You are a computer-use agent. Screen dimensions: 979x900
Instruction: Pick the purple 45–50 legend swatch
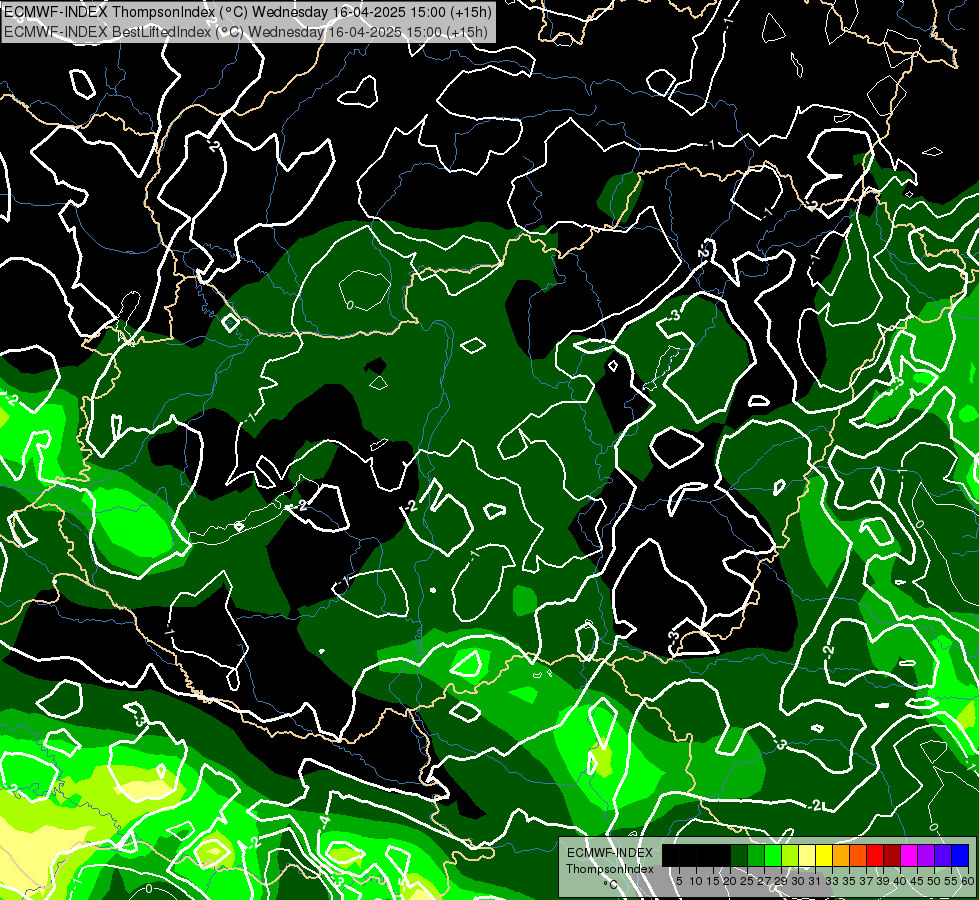point(926,855)
